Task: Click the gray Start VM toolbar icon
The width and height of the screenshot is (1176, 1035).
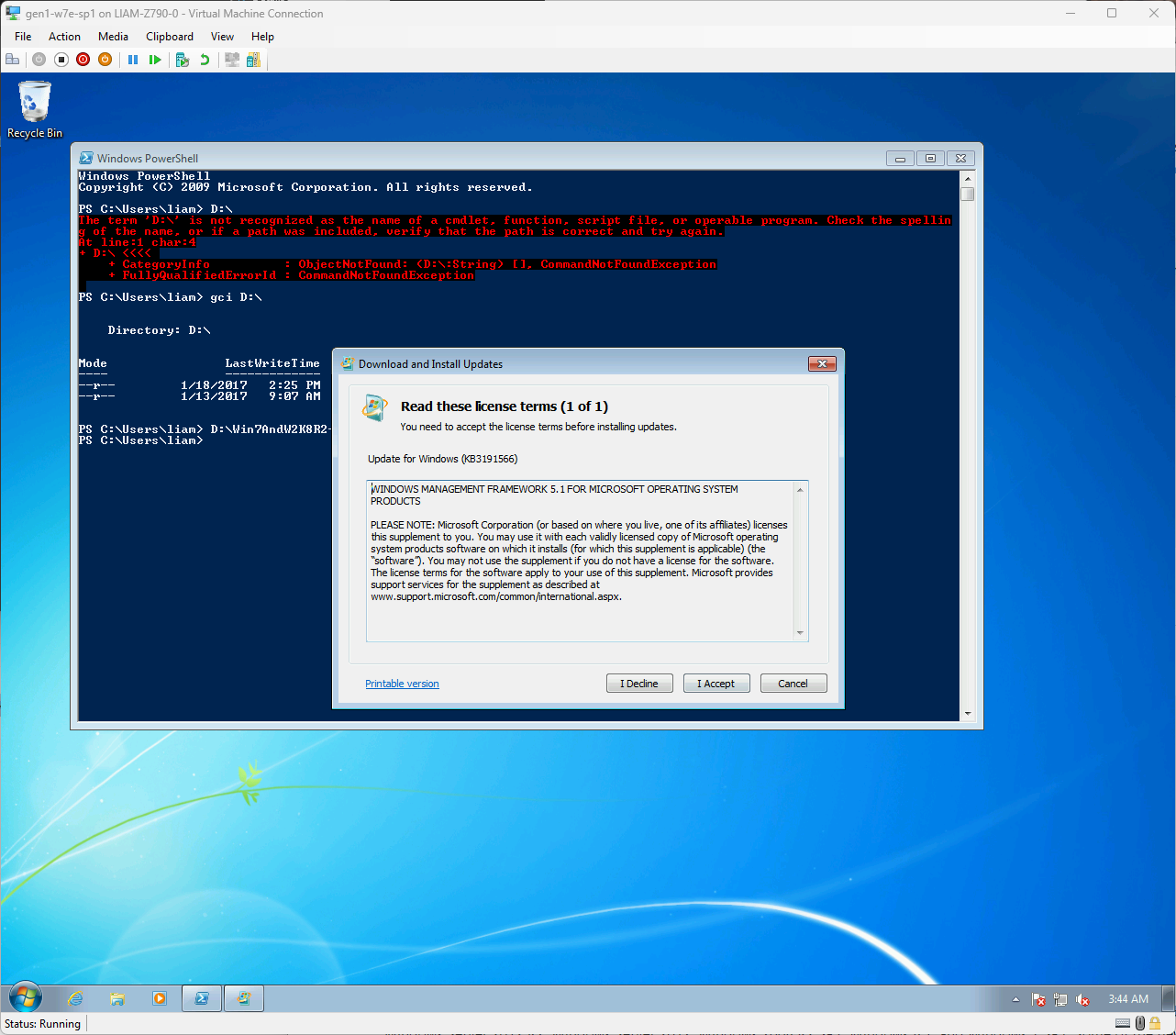Action: [39, 60]
